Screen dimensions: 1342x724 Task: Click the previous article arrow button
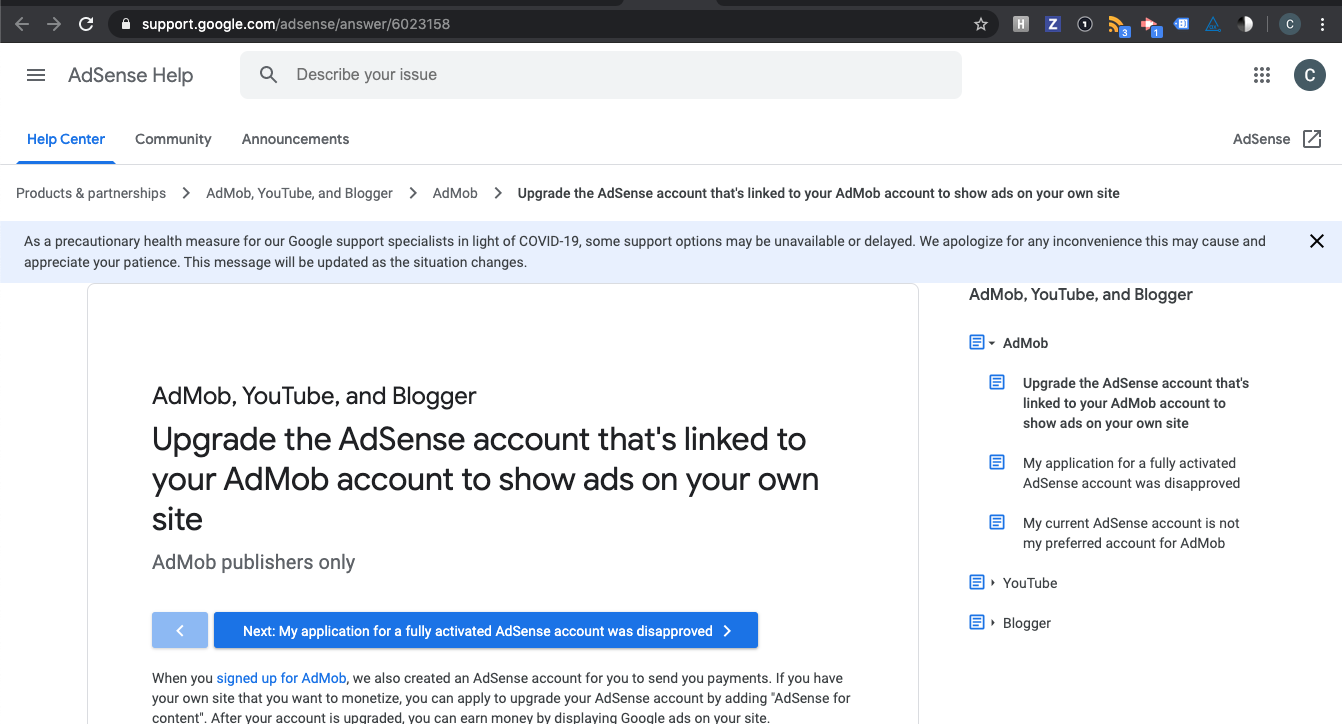(180, 630)
